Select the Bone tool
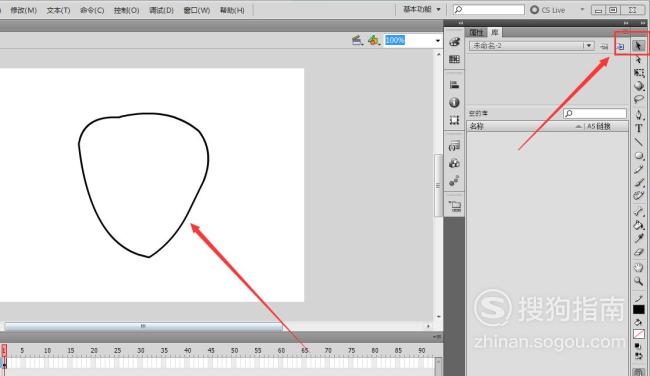 [638, 211]
